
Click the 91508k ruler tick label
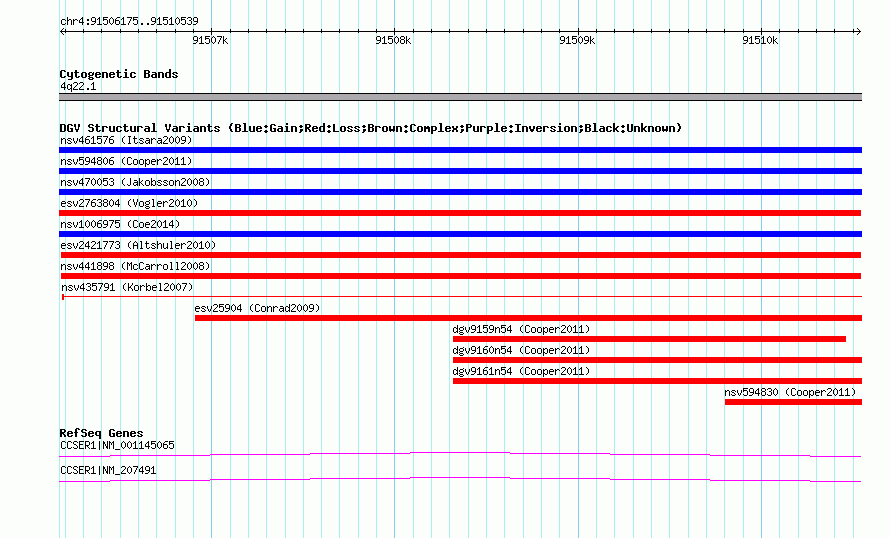click(393, 40)
